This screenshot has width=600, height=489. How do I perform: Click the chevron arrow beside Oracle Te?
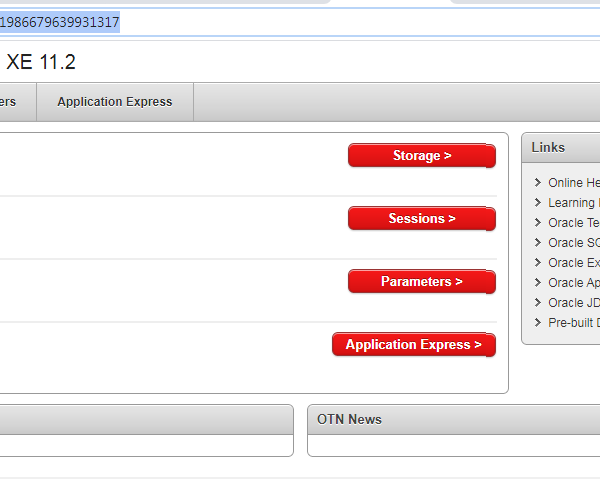pyautogui.click(x=538, y=222)
